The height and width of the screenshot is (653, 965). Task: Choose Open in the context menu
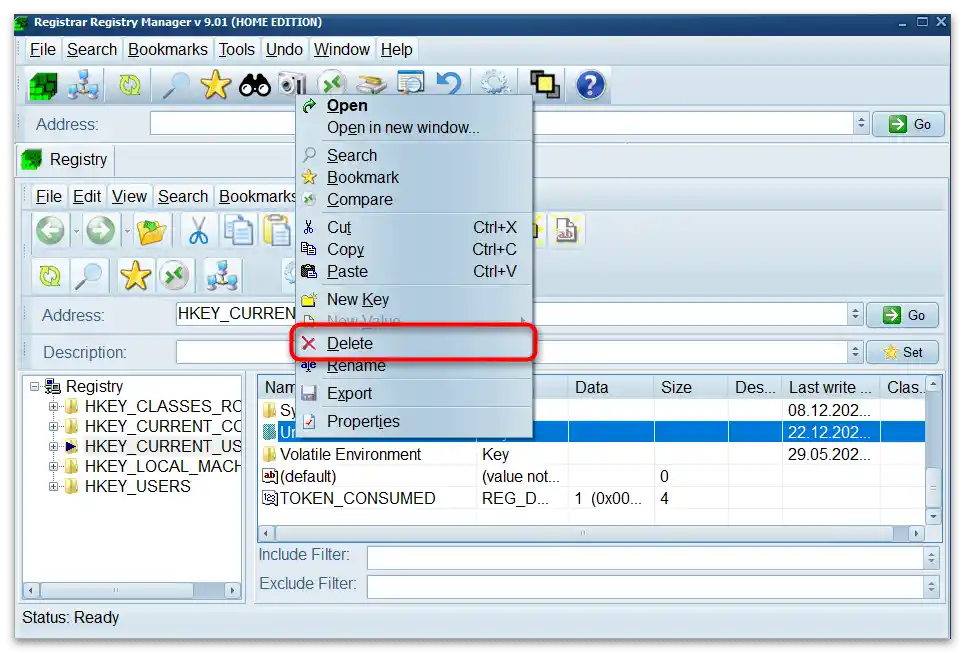(x=414, y=105)
